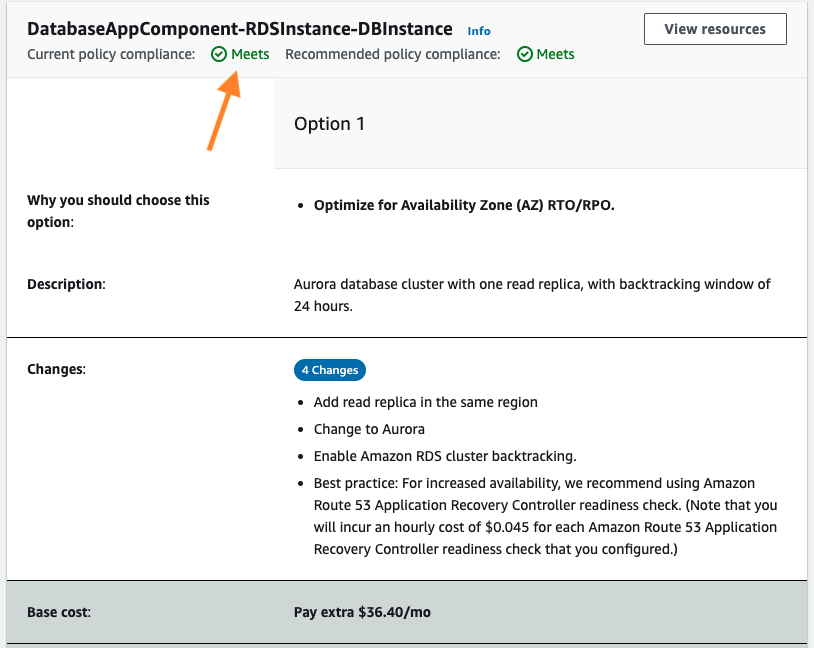Open the Info link beside the component name
Screen dimensions: 814x648
pyautogui.click(x=479, y=31)
